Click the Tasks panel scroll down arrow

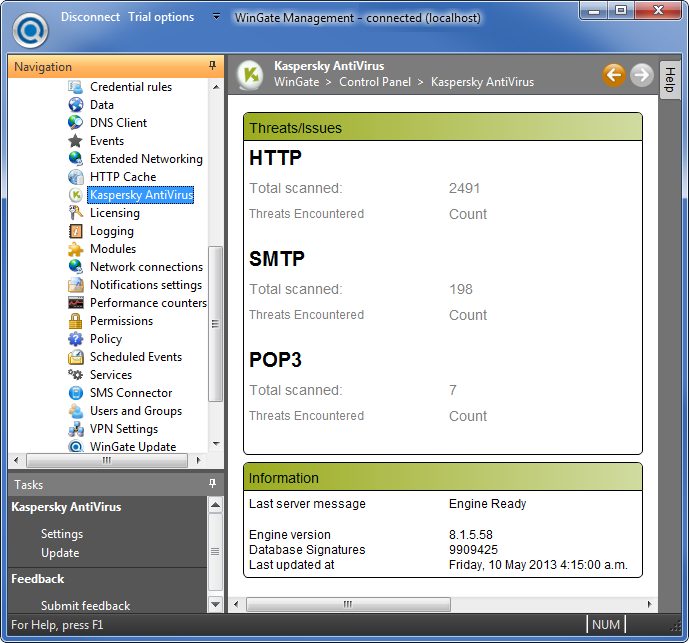click(215, 604)
